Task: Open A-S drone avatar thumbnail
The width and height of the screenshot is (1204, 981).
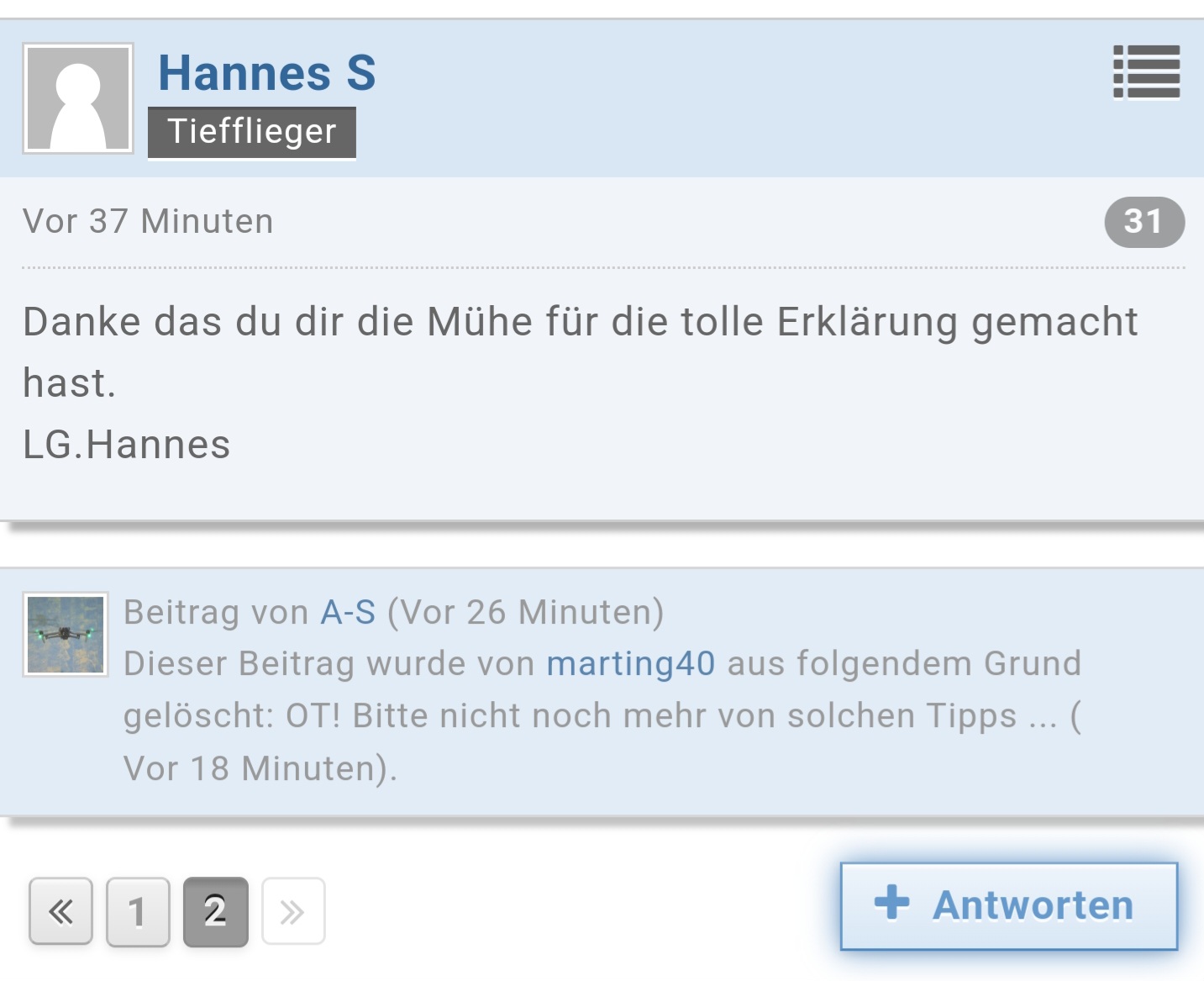Action: pos(66,635)
